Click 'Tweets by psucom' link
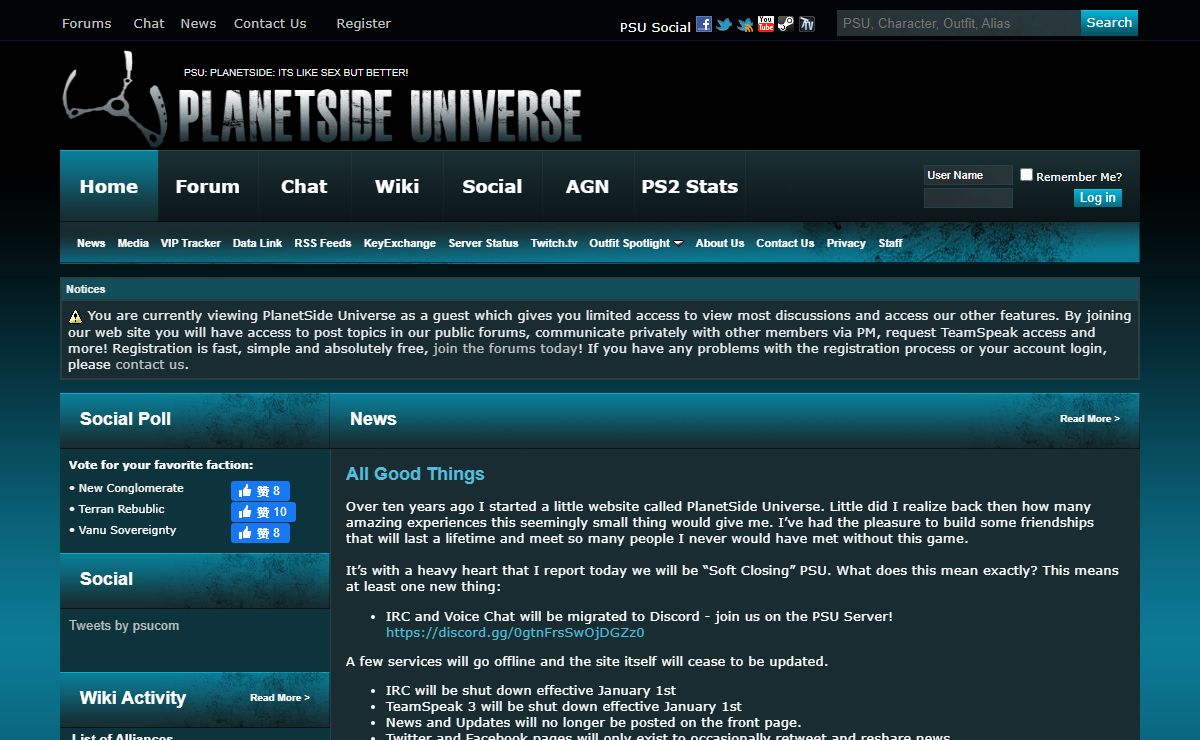Image resolution: width=1200 pixels, height=740 pixels. point(124,626)
